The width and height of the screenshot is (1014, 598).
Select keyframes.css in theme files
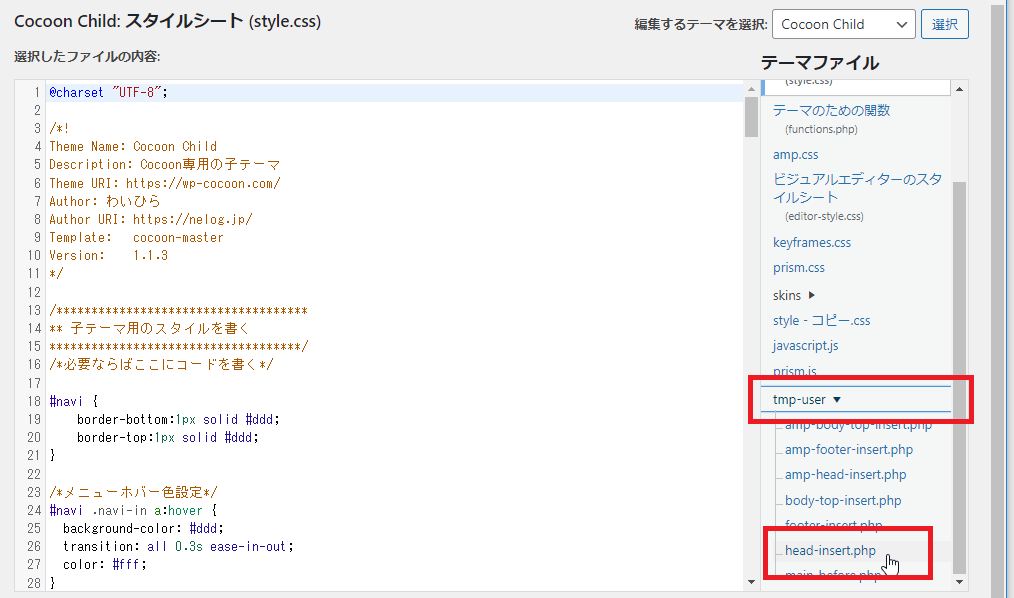[811, 243]
